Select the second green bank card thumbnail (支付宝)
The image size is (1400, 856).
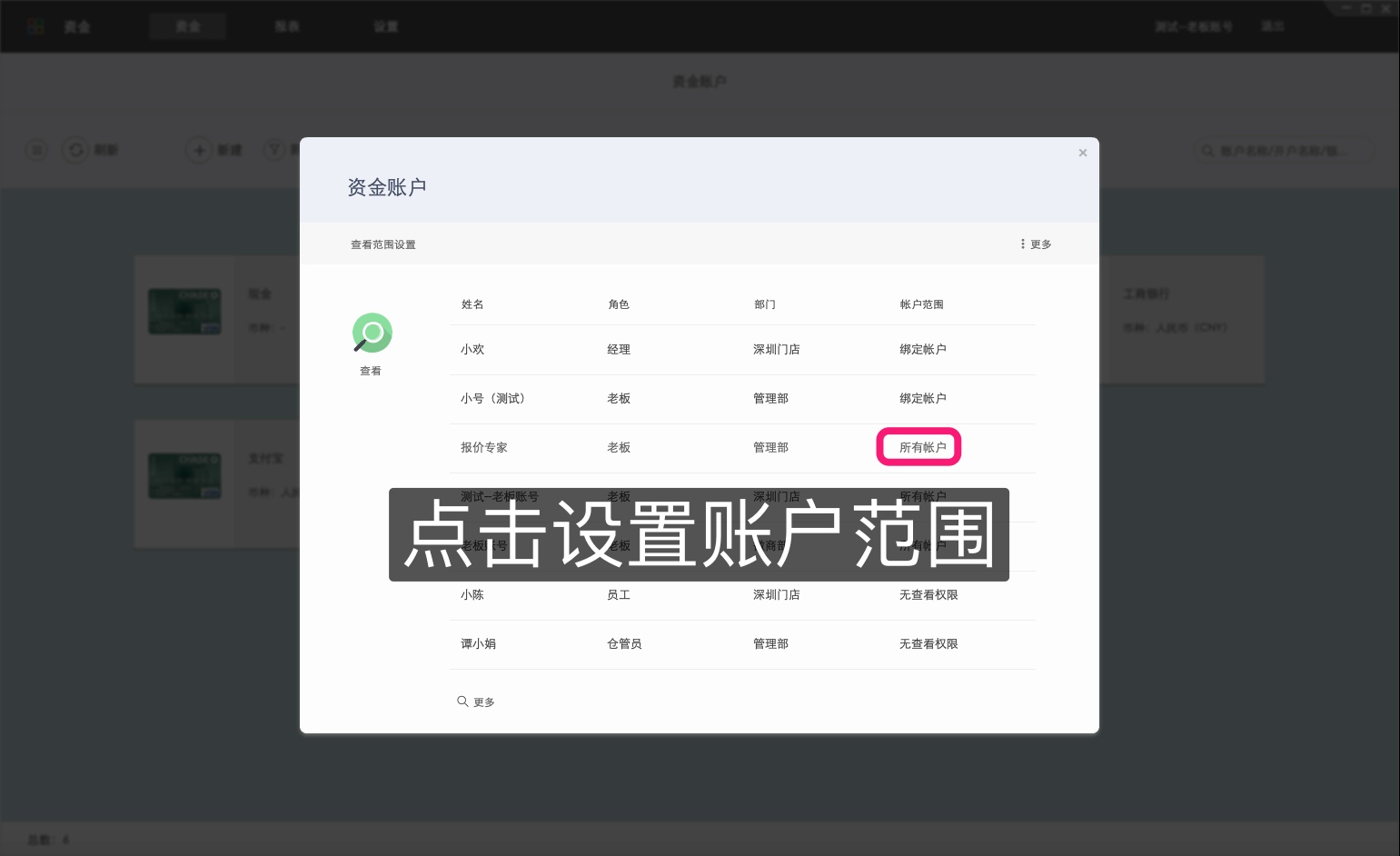pyautogui.click(x=184, y=476)
